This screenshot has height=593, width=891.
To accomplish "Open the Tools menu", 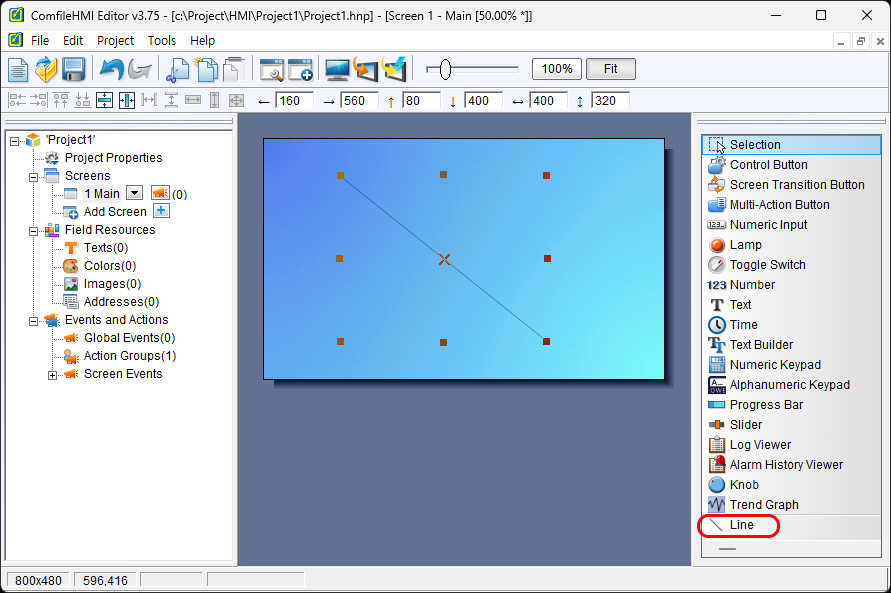I will pos(161,41).
